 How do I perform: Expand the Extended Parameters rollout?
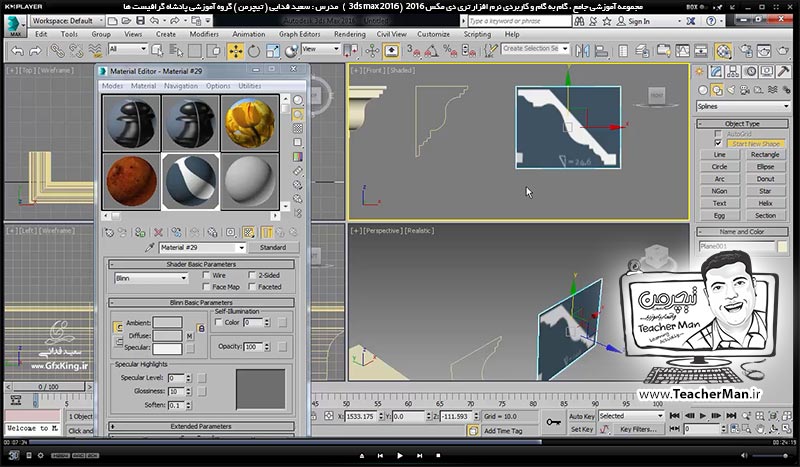click(x=201, y=426)
